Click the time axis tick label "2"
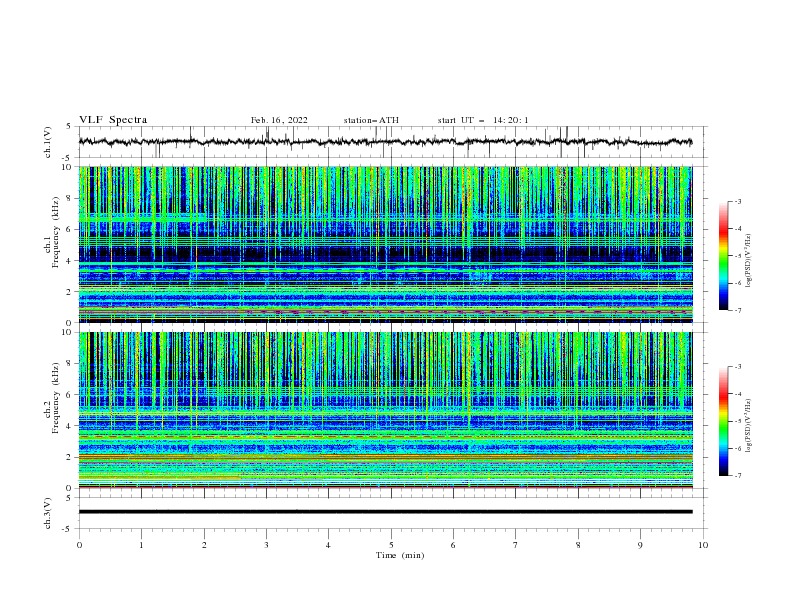This screenshot has width=792, height=612. 204,545
